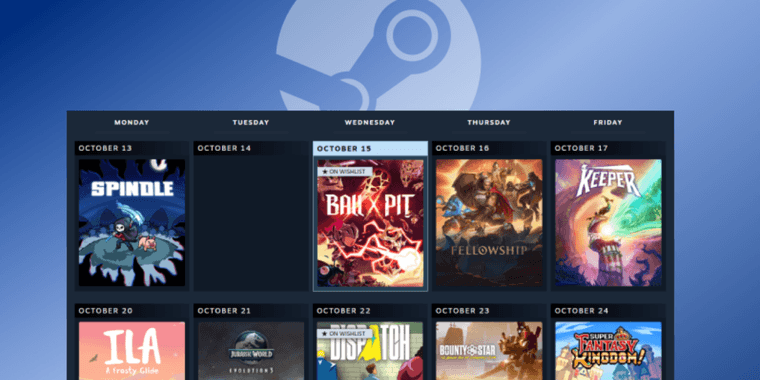The image size is (760, 380).
Task: Click the highlighted October 15 date label
Action: point(344,149)
